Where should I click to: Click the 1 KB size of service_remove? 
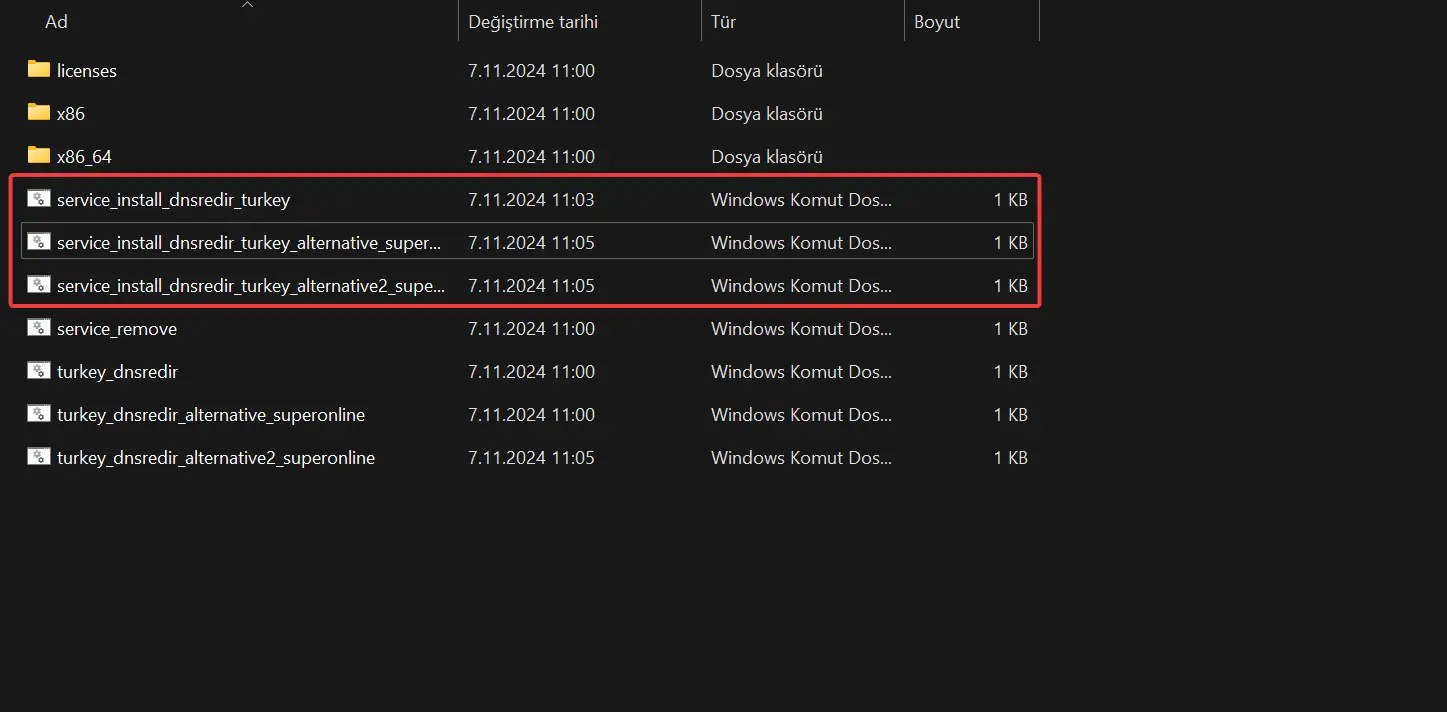1011,329
